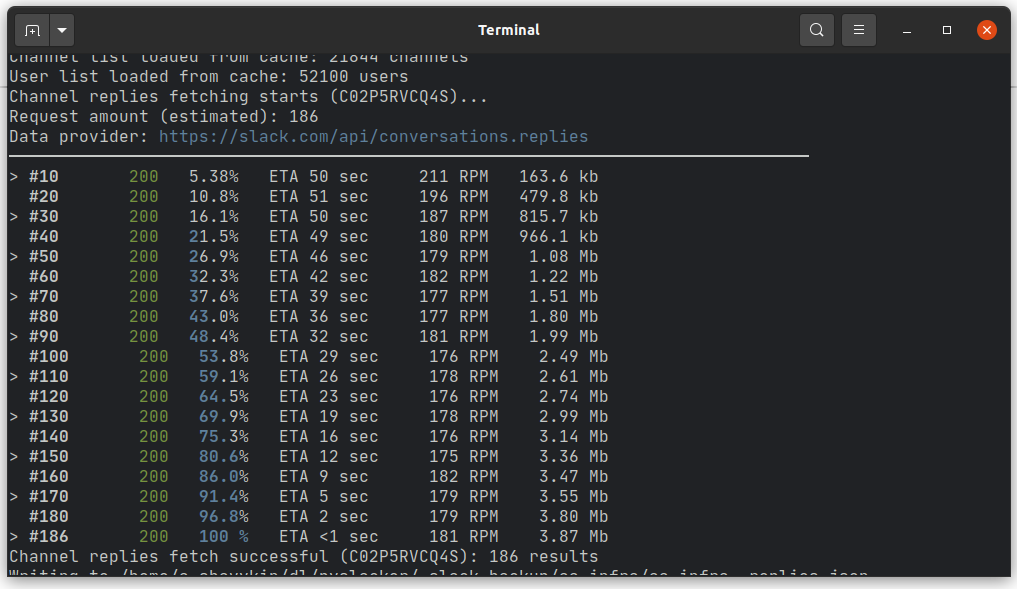Click "Channel replies fetch successful" result line

click(x=304, y=557)
